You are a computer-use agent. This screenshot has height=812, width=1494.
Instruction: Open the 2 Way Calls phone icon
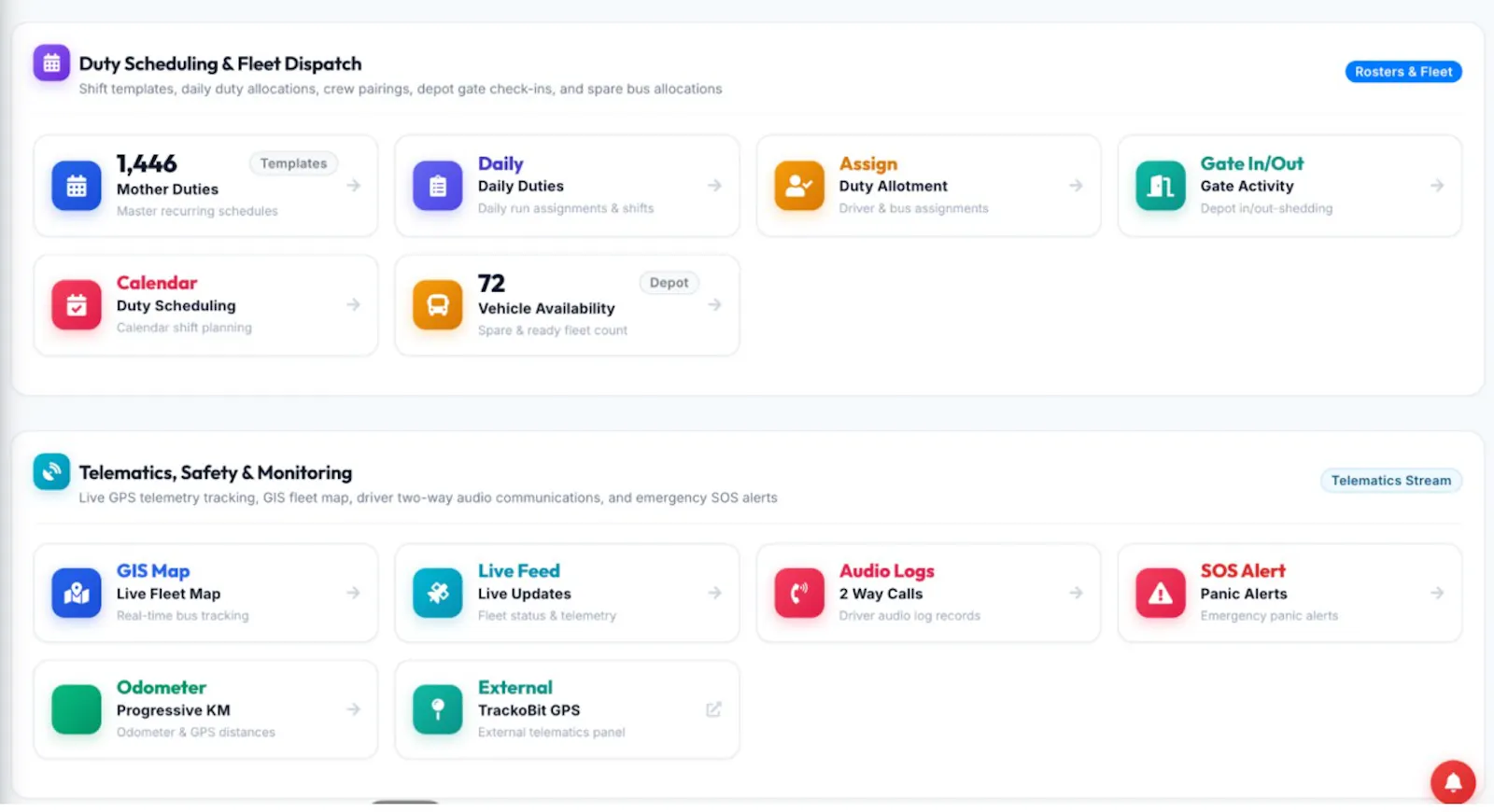[799, 593]
